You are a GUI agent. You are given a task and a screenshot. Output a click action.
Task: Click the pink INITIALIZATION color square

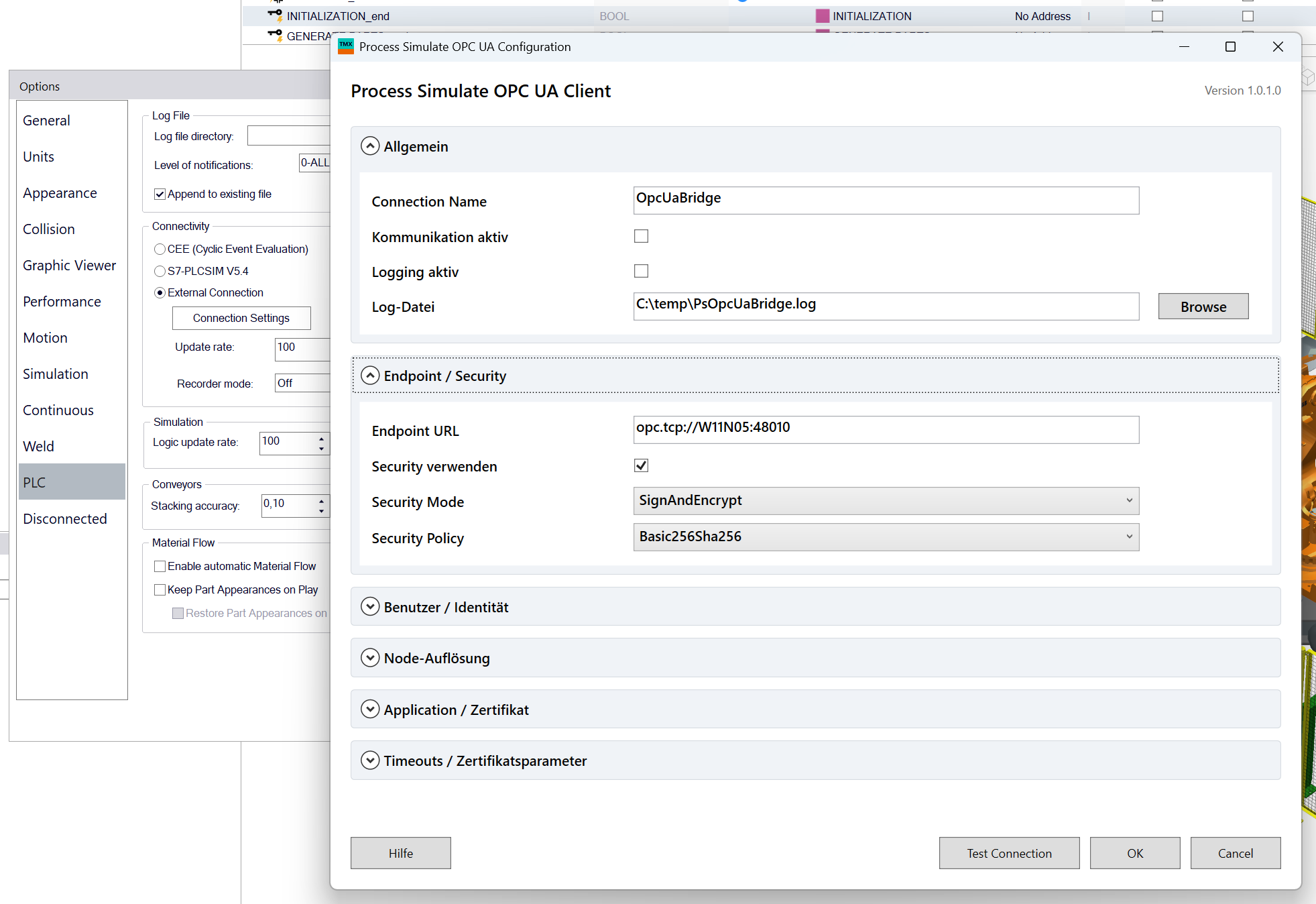pos(823,16)
